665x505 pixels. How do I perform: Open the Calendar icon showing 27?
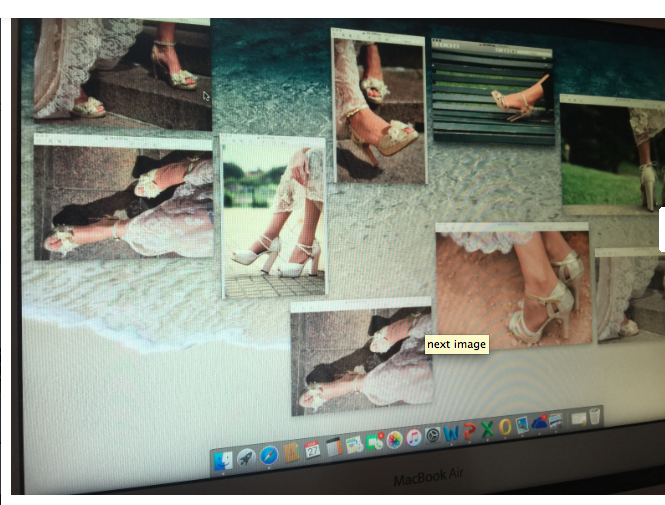313,450
